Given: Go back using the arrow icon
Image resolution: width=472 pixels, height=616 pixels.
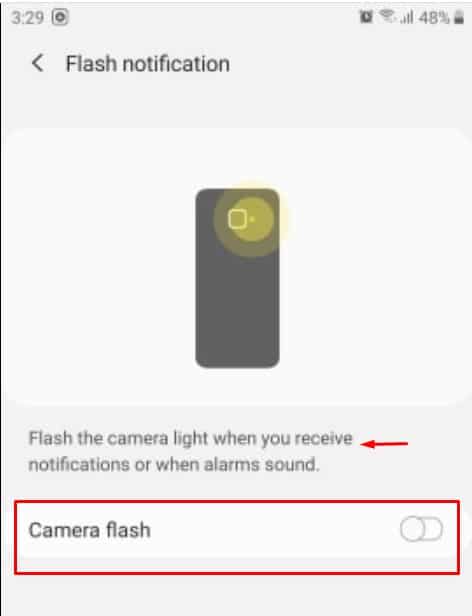Looking at the screenshot, I should point(38,63).
